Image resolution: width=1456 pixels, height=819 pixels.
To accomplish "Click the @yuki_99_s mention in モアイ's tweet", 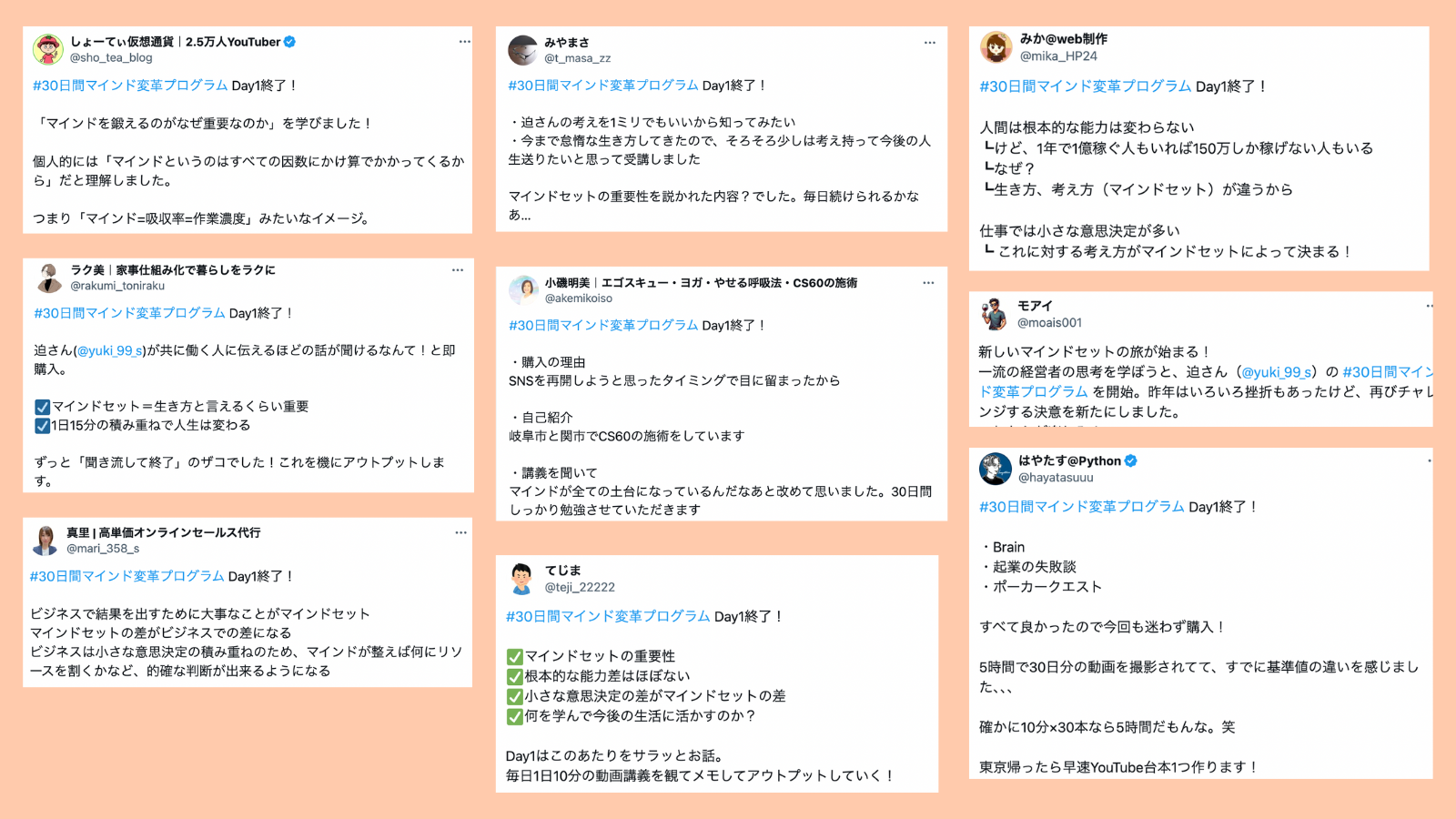I will [1277, 372].
